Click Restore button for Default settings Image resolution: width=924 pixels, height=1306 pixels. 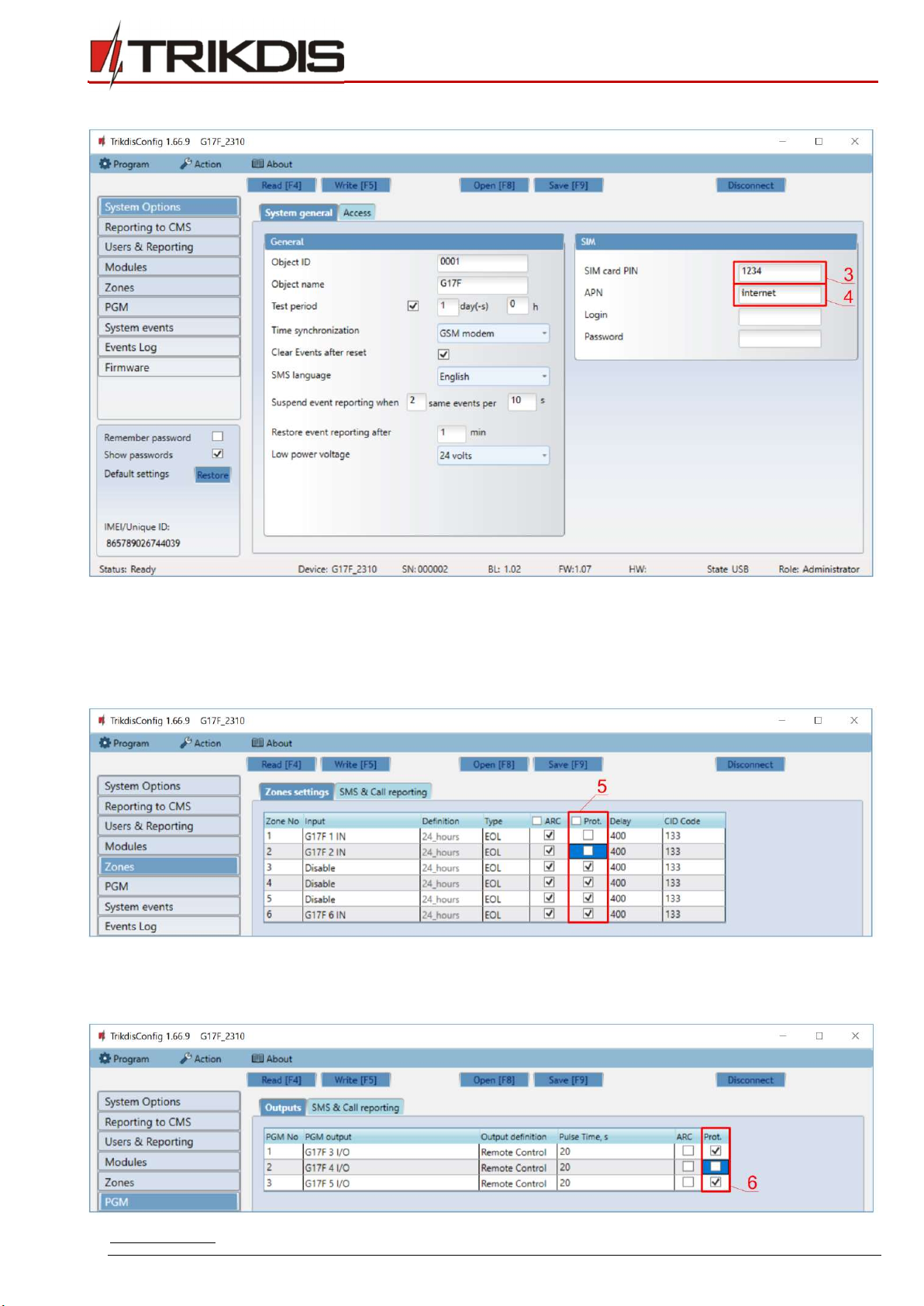coord(212,475)
